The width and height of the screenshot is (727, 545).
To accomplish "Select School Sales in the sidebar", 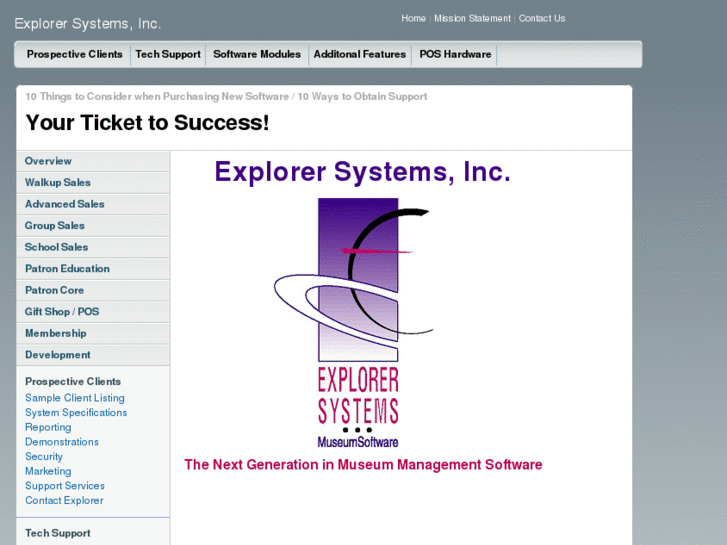I will [93, 247].
